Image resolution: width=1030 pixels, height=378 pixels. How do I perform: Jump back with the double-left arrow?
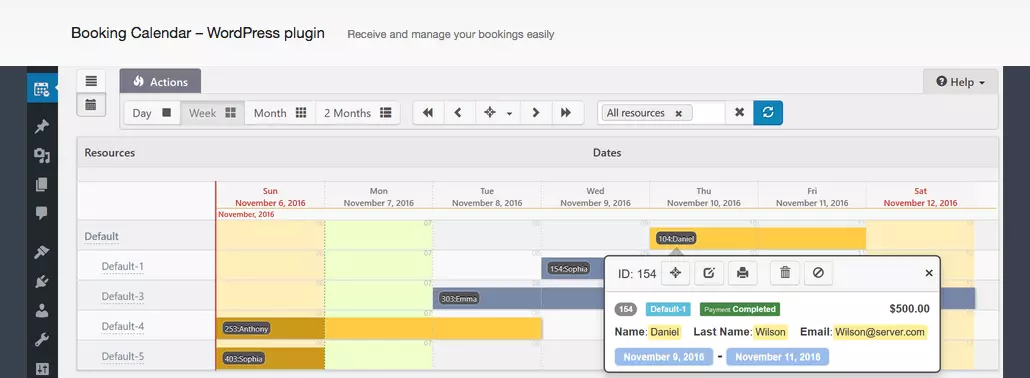[x=428, y=113]
